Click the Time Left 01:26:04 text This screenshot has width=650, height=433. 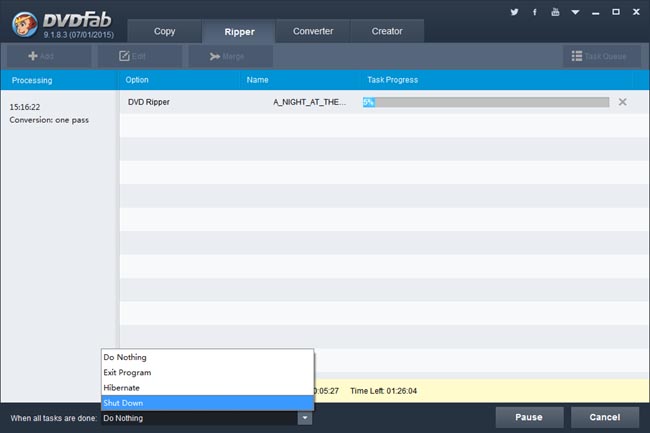click(383, 391)
